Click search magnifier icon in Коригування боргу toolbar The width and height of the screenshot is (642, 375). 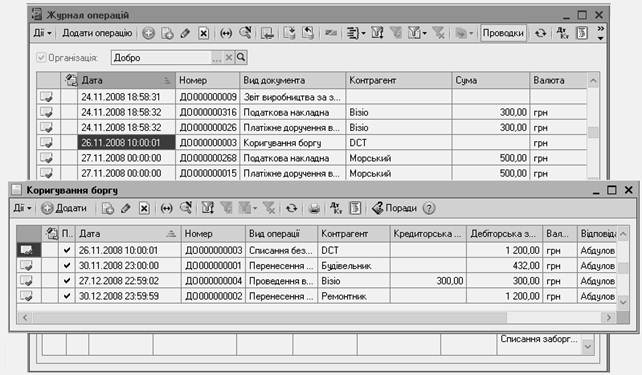pos(185,208)
